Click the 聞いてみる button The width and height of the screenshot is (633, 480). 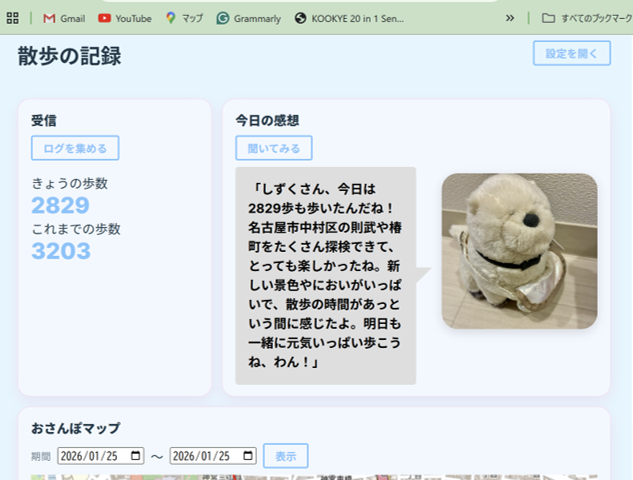(274, 148)
